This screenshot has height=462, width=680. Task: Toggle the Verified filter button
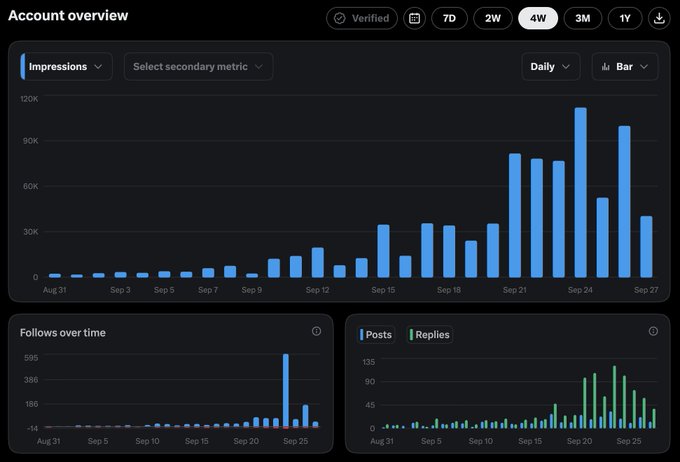point(362,18)
